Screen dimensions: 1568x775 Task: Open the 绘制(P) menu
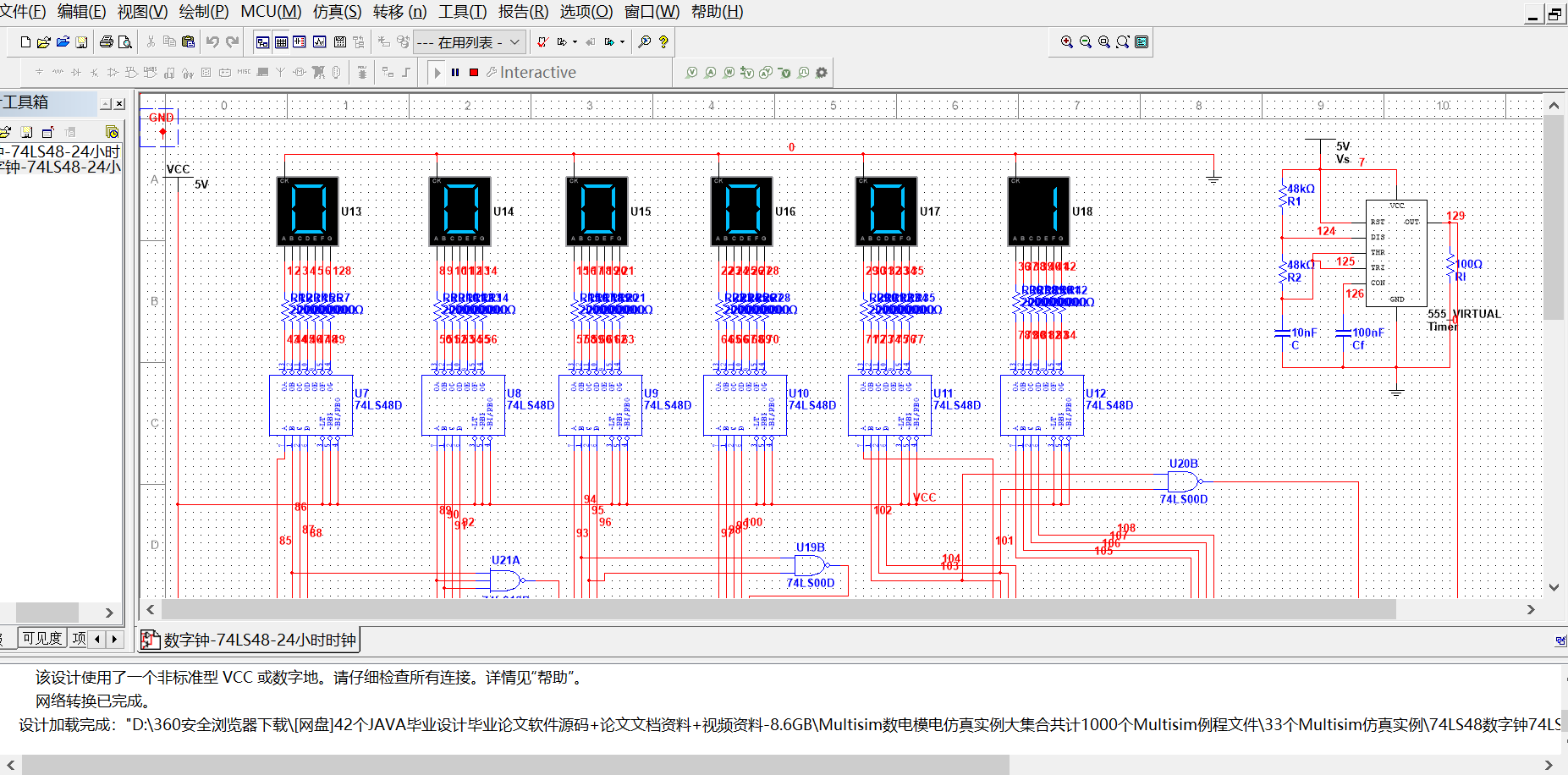click(x=204, y=12)
